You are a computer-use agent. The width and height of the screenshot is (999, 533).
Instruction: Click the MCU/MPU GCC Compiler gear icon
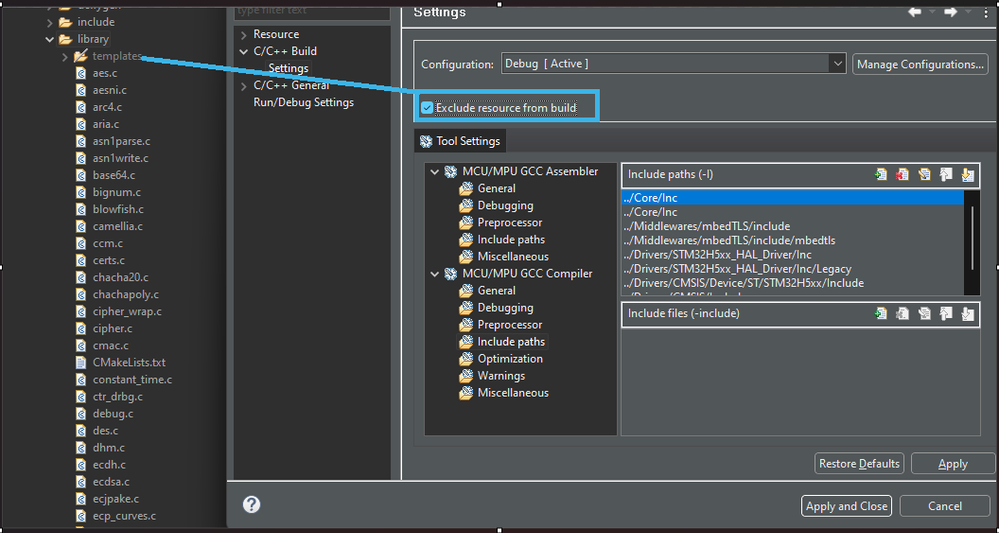pyautogui.click(x=451, y=274)
